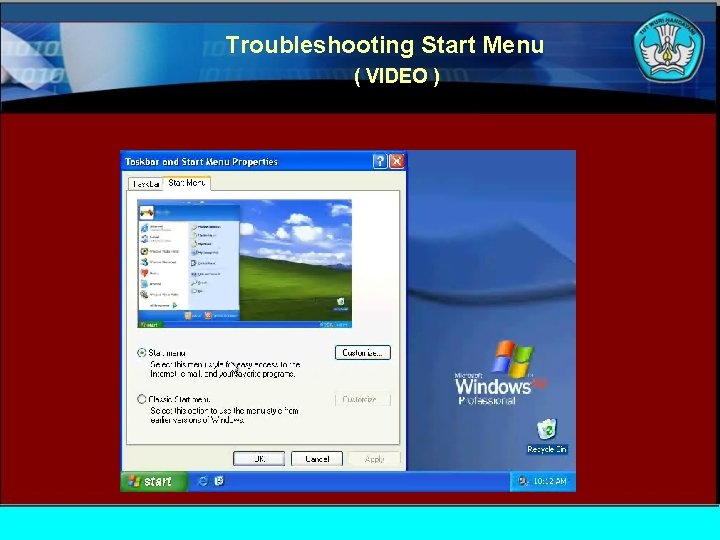
Task: Click the Cancel button
Action: coord(317,459)
